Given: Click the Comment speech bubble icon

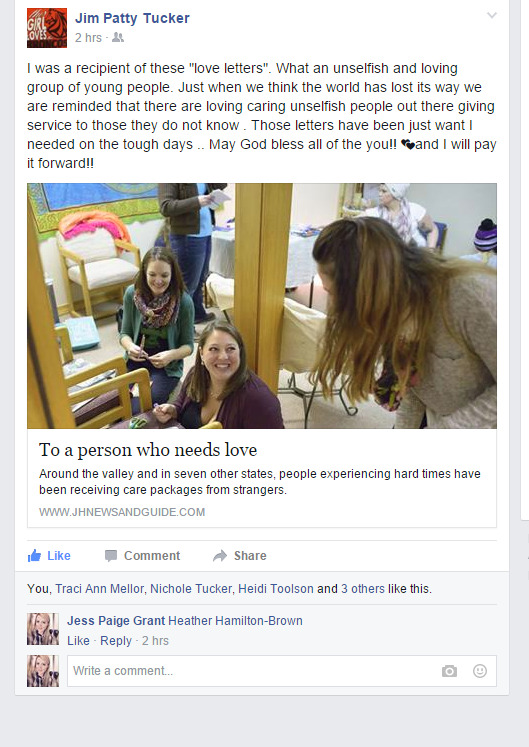Looking at the screenshot, I should pyautogui.click(x=111, y=556).
